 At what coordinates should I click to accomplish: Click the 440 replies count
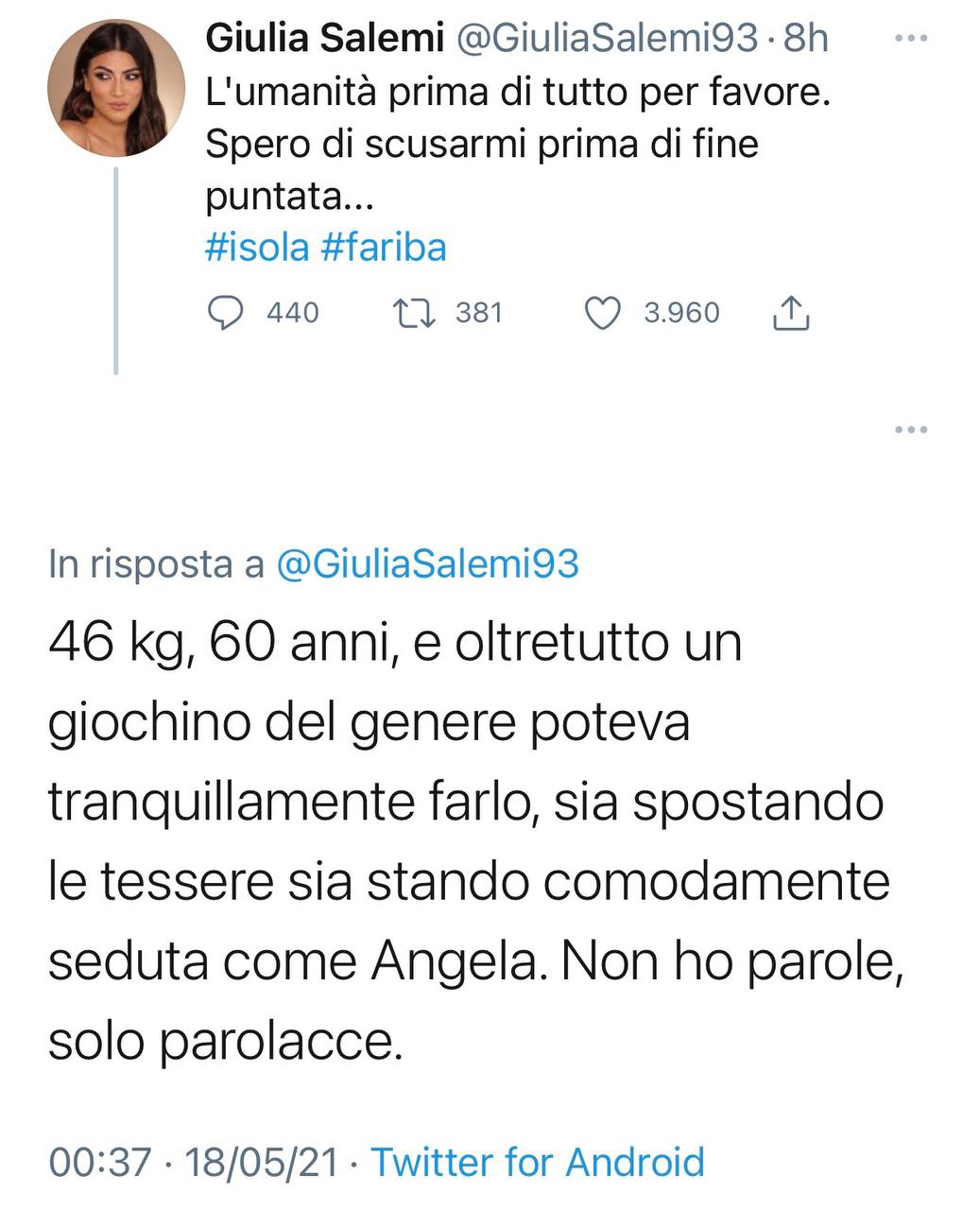[x=293, y=313]
